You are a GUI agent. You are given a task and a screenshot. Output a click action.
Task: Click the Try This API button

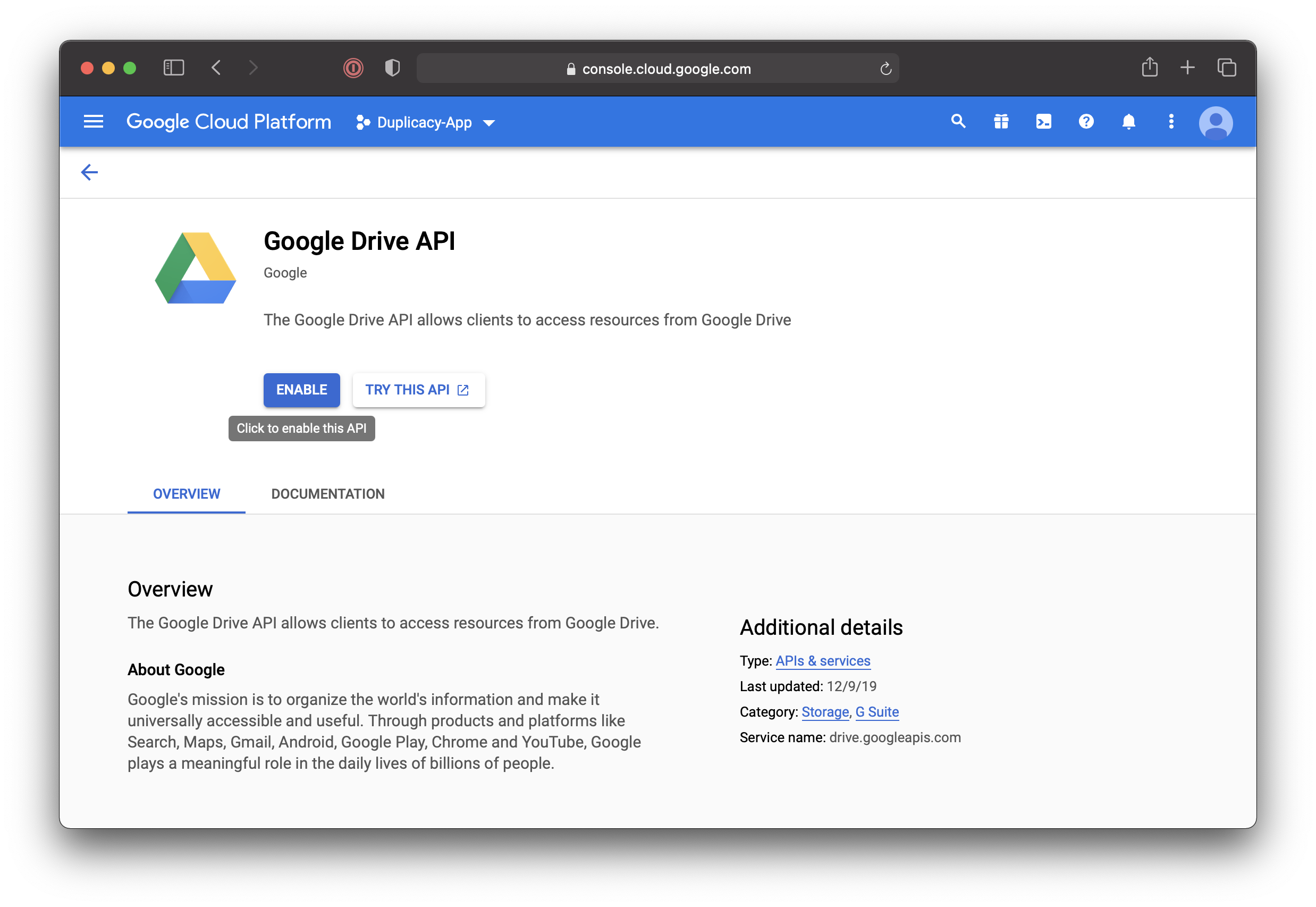pos(418,390)
